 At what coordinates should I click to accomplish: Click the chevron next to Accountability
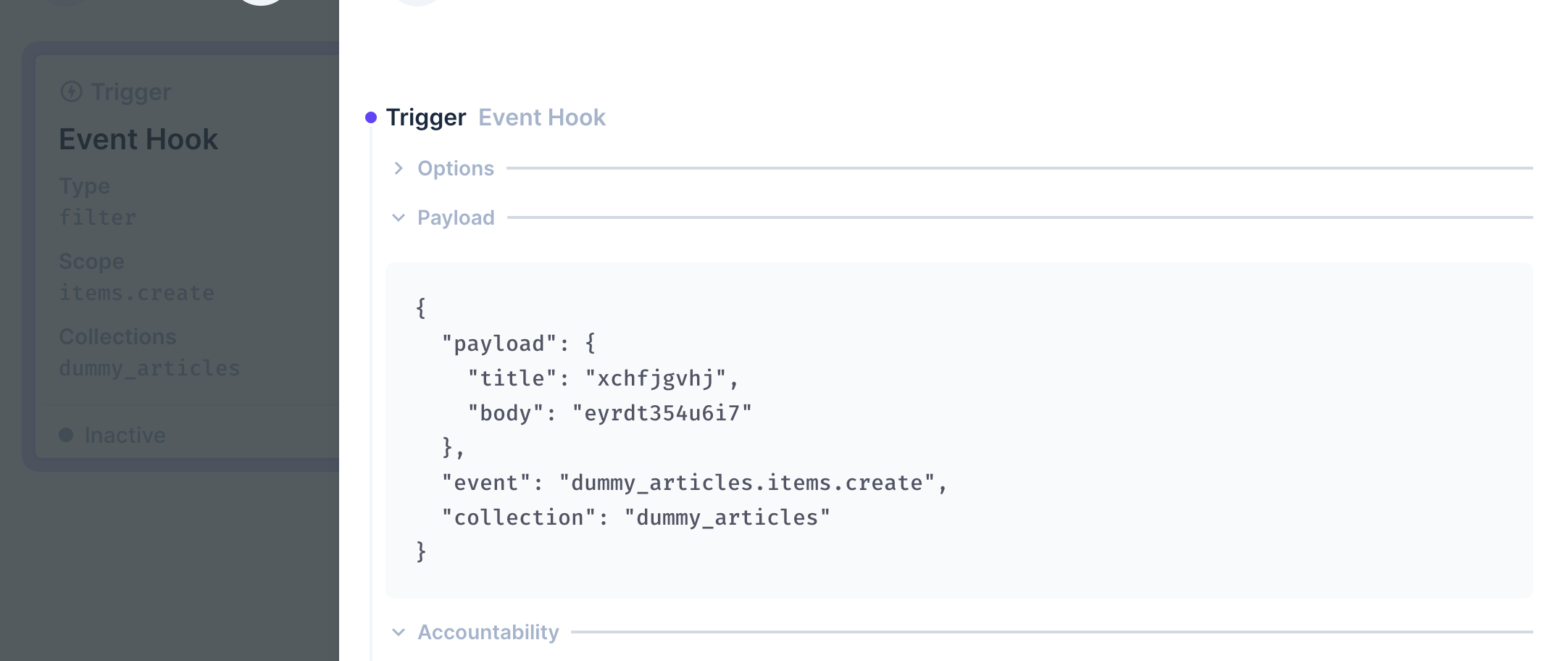tap(399, 631)
